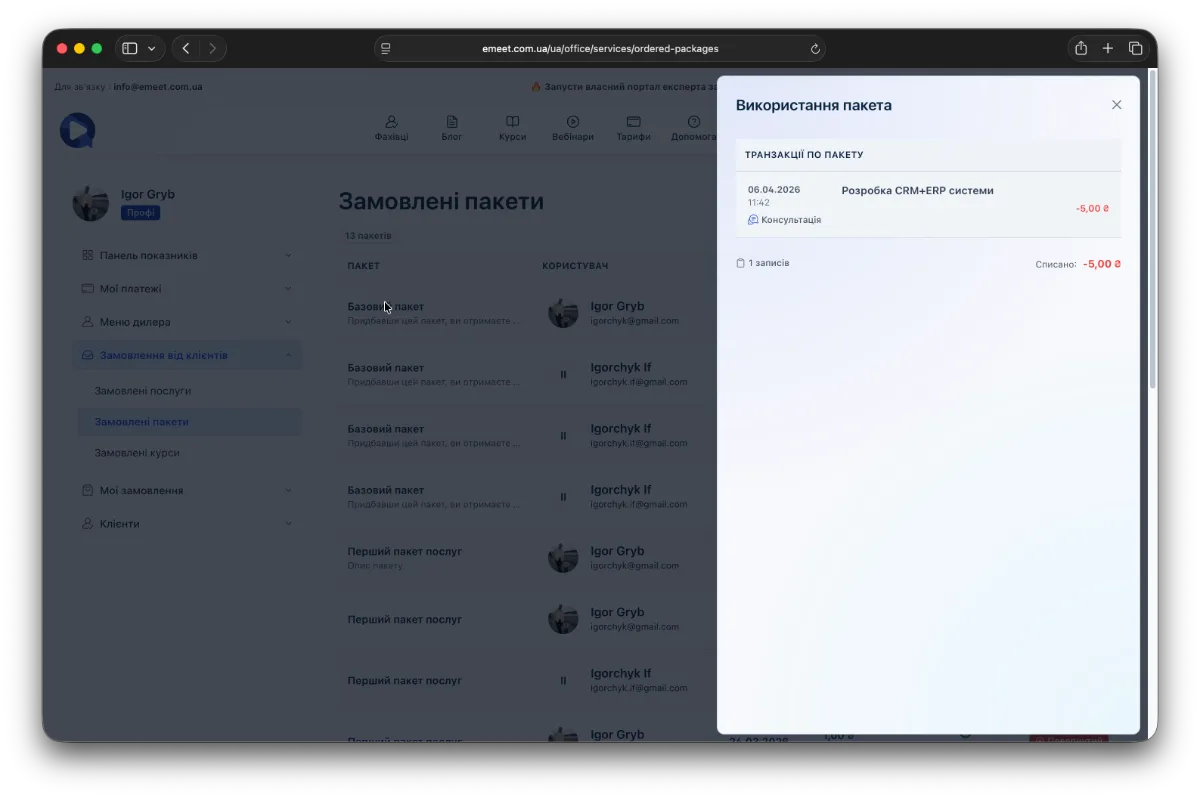This screenshot has height=798, width=1200.
Task: Open Замовлені послуги submenu item
Action: click(143, 391)
